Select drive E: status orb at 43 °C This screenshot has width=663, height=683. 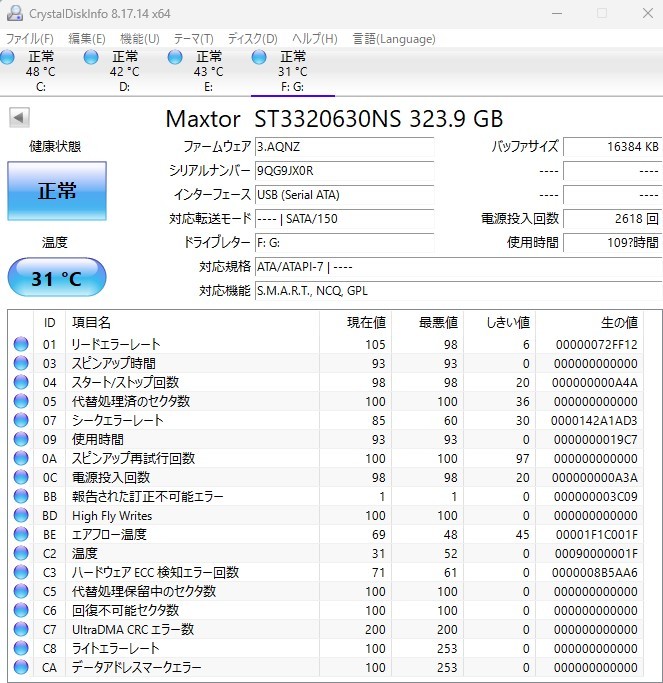(x=176, y=58)
